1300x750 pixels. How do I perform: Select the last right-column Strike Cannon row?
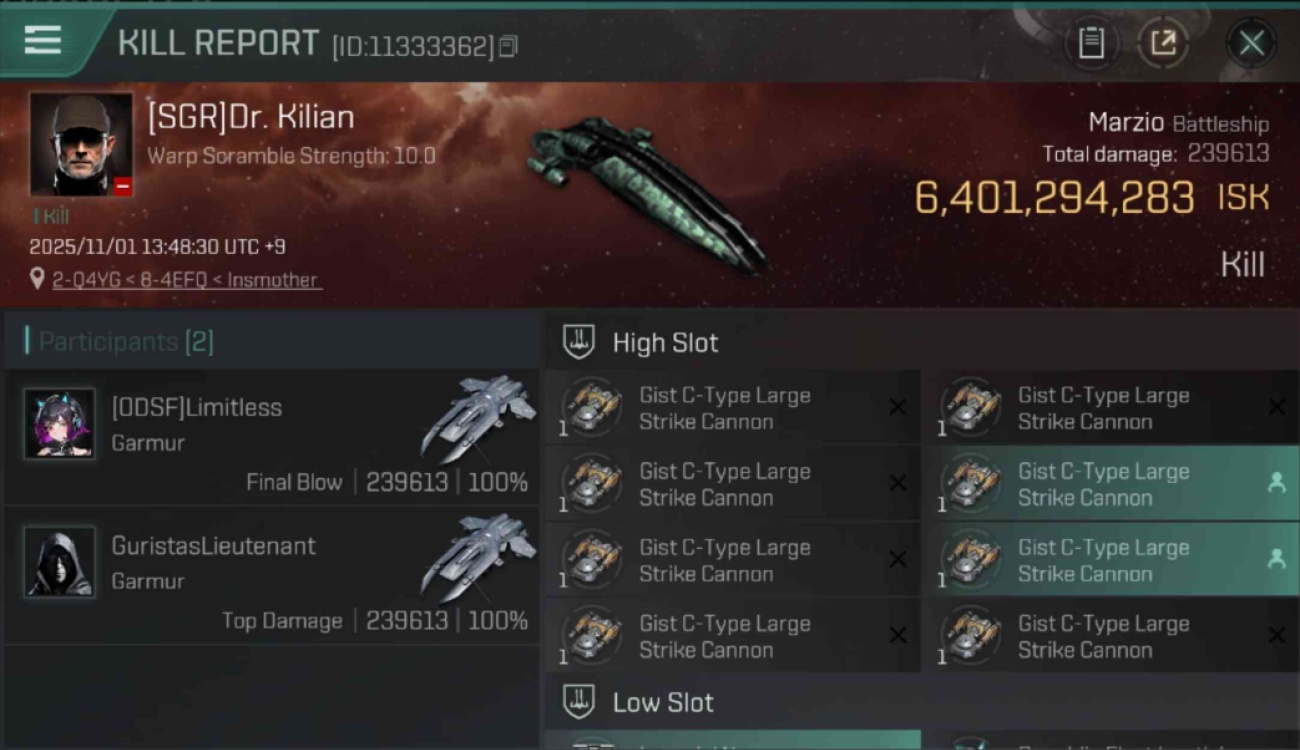tap(1111, 636)
